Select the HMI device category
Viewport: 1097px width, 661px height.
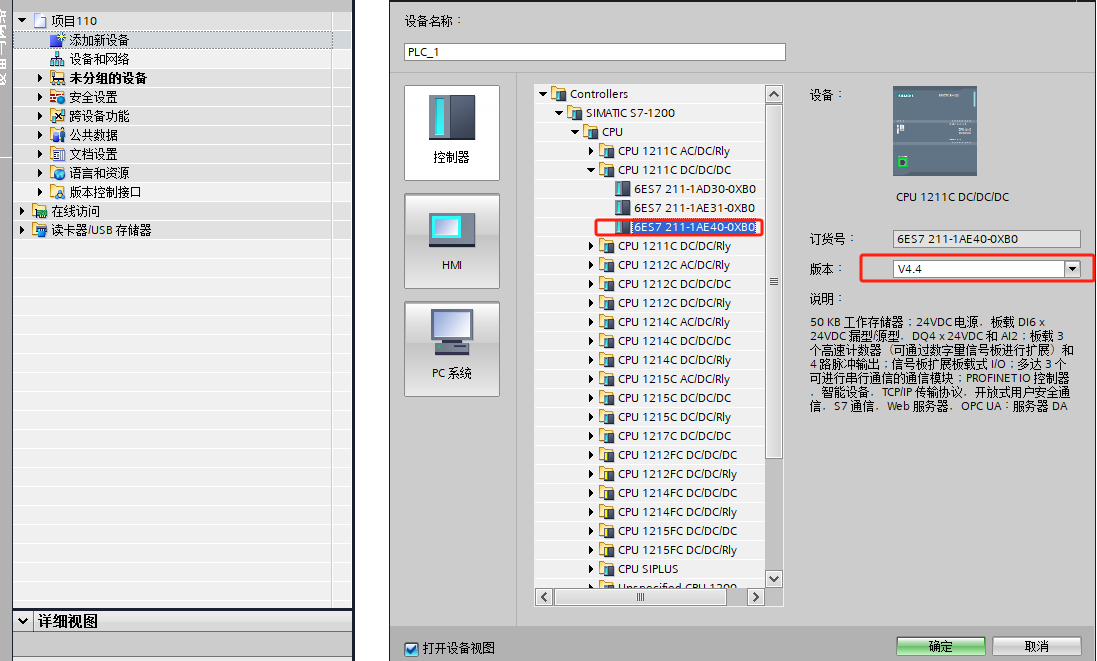(452, 241)
